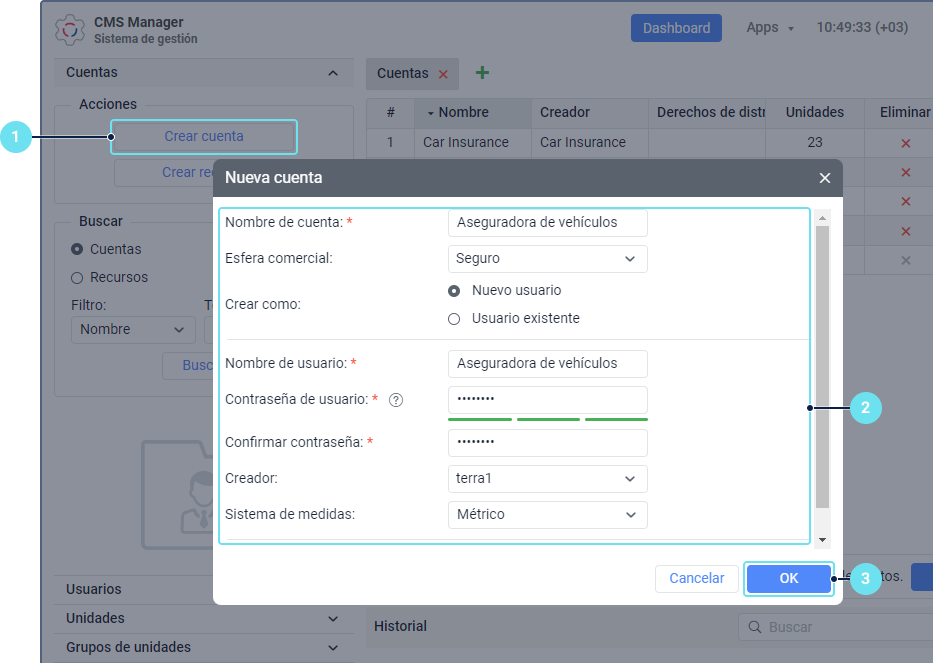Open the Apps menu
The image size is (933, 663).
pyautogui.click(x=769, y=28)
